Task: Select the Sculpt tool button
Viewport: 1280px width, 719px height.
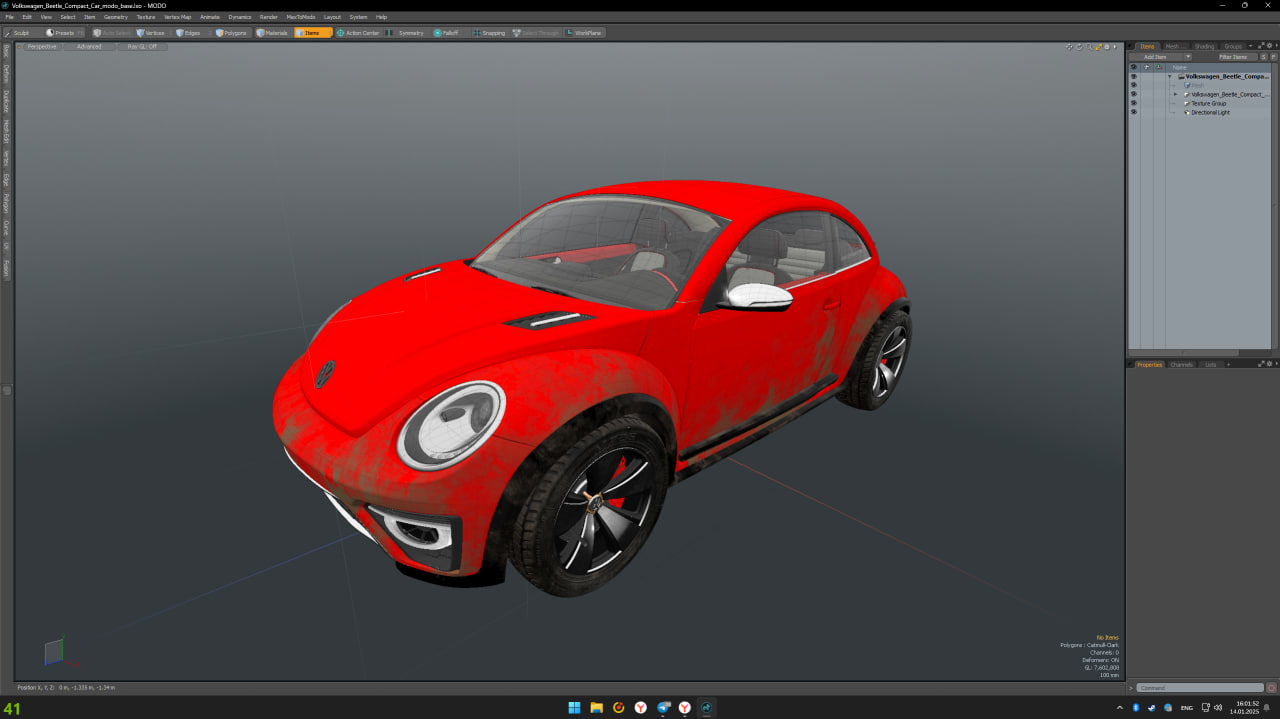Action: coord(17,33)
